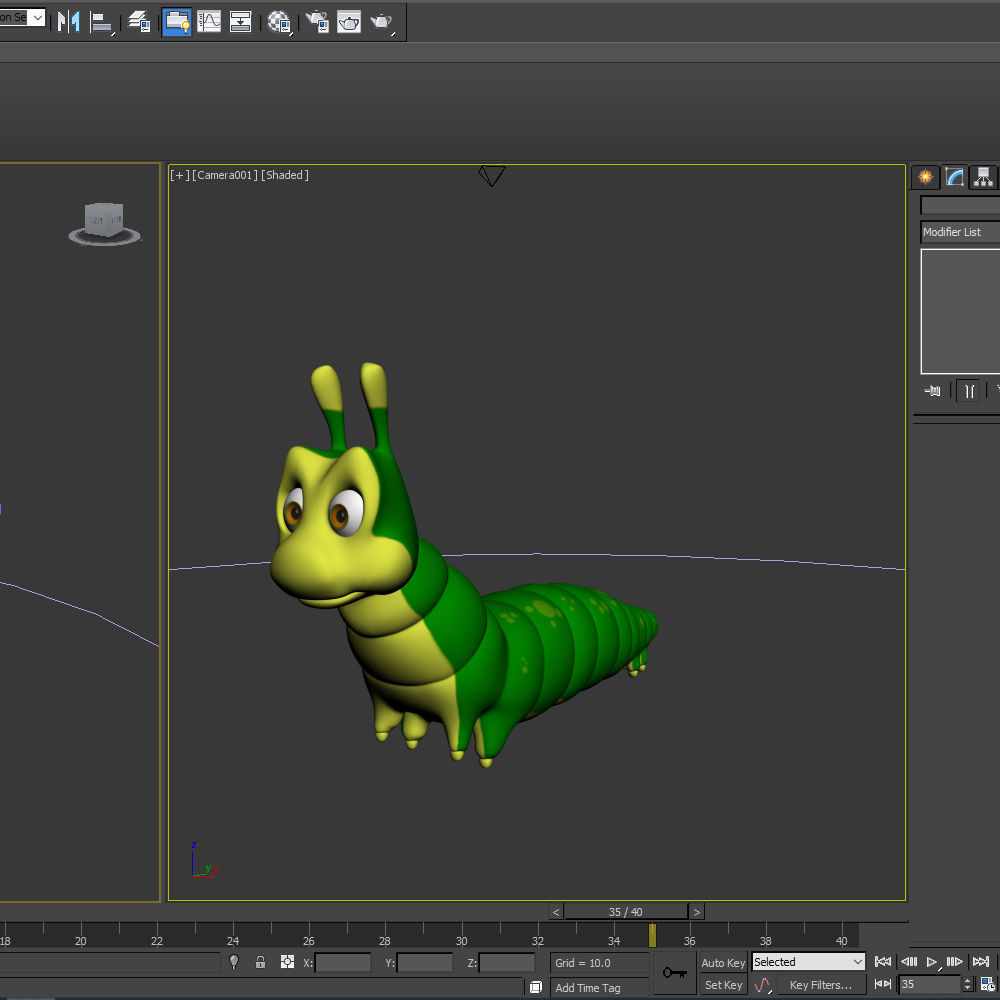1000x1000 pixels.
Task: Switch to the Create panel tab
Action: pos(925,177)
